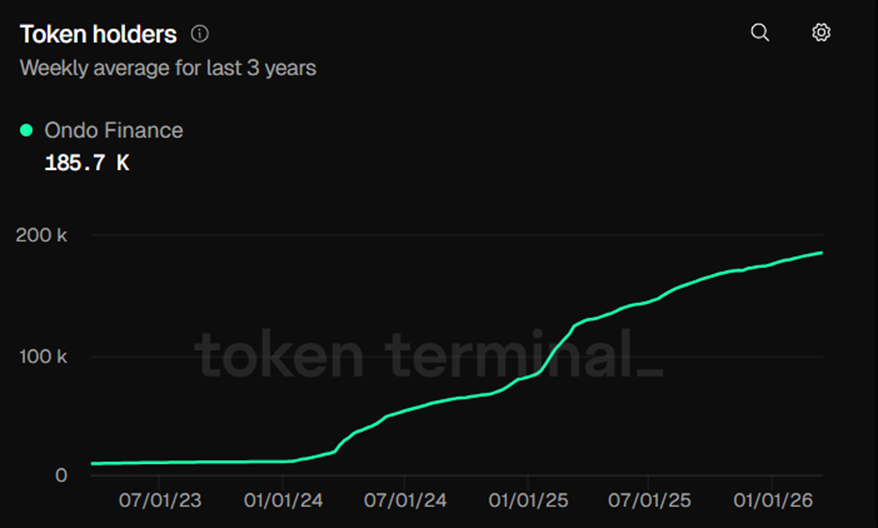The image size is (878, 528).
Task: Click the 0 y-axis label
Action: pos(61,475)
